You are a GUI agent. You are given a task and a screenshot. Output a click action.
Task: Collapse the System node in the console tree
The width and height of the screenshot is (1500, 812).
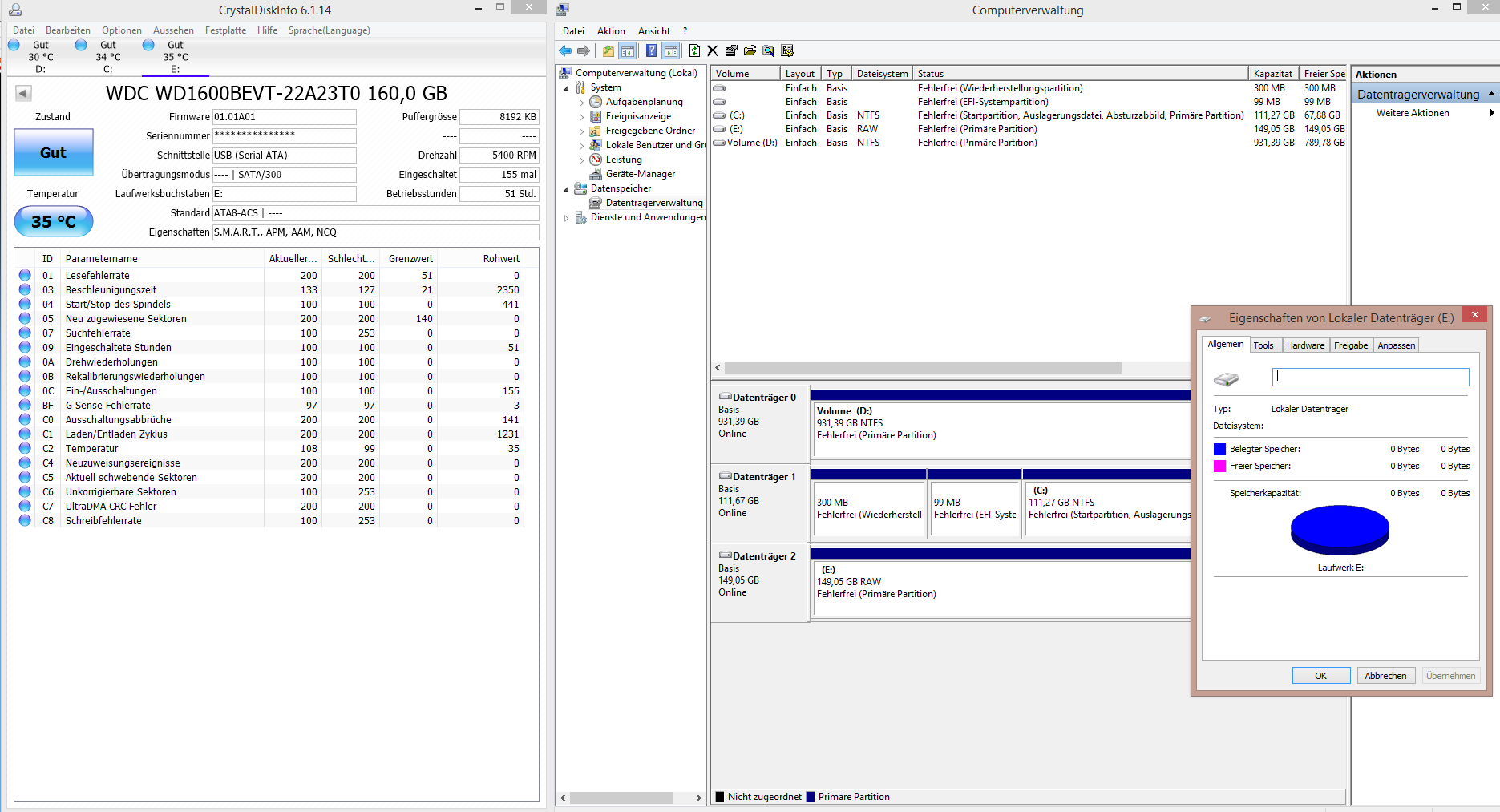tap(566, 88)
